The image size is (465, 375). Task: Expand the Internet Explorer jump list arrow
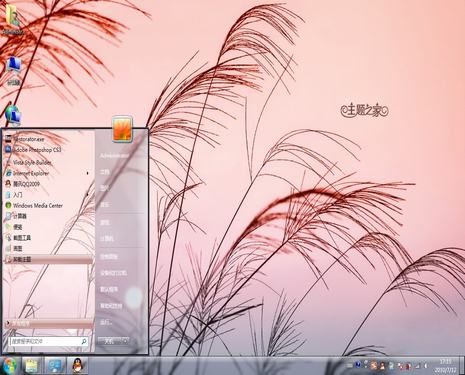[x=88, y=173]
